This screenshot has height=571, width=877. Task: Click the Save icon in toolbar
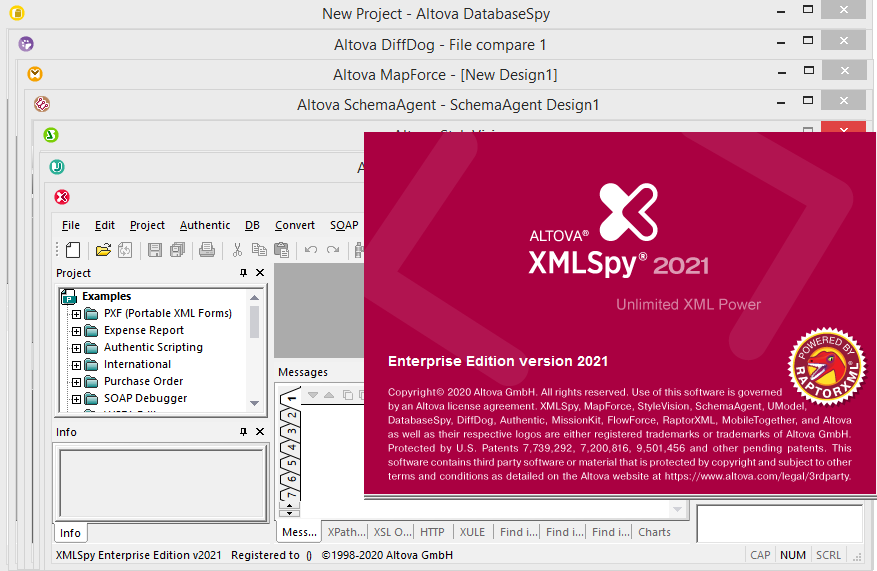click(155, 250)
